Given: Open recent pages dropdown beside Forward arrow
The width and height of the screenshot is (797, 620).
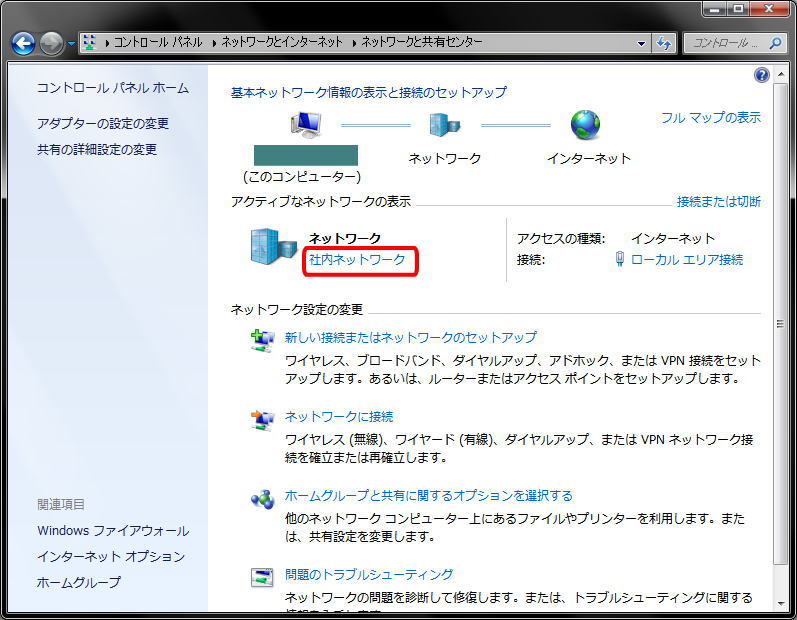Looking at the screenshot, I should 71,44.
